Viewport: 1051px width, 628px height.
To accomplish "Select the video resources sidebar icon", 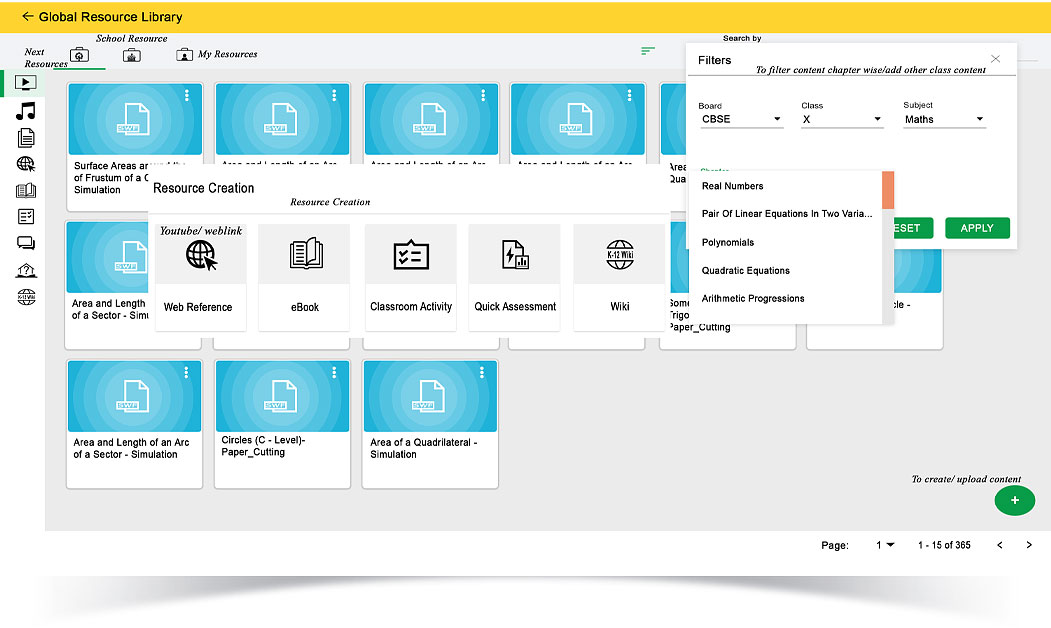I will point(26,83).
